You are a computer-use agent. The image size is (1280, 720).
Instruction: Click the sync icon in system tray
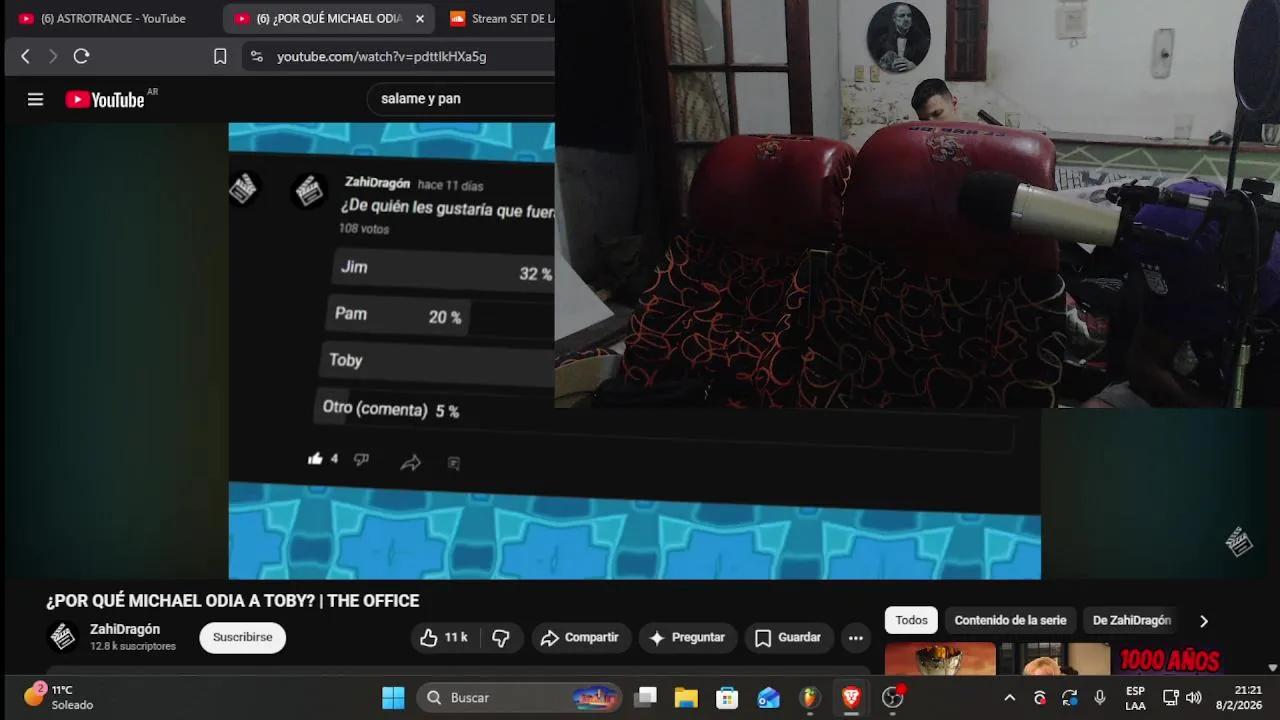tap(1070, 697)
